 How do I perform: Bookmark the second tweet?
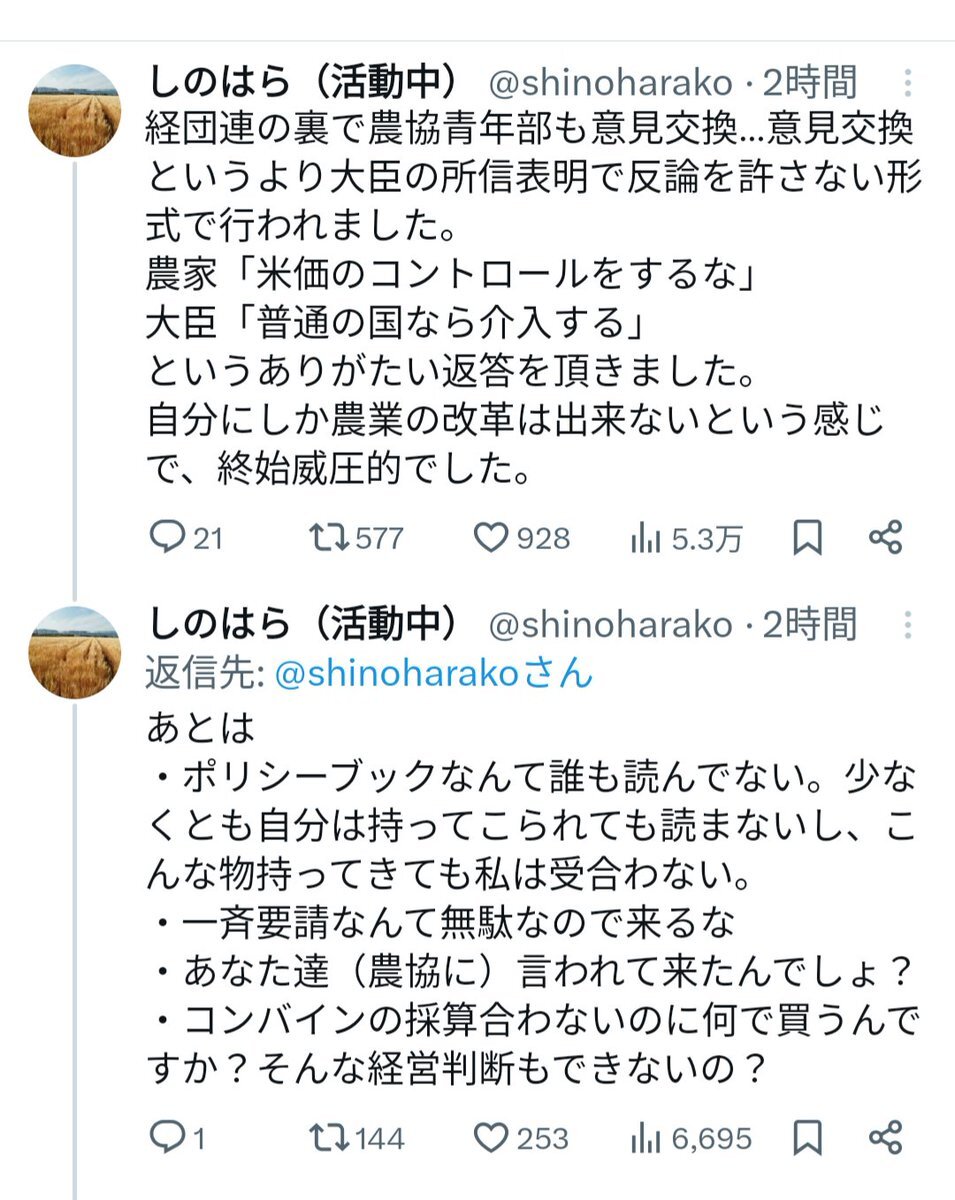coord(807,1138)
